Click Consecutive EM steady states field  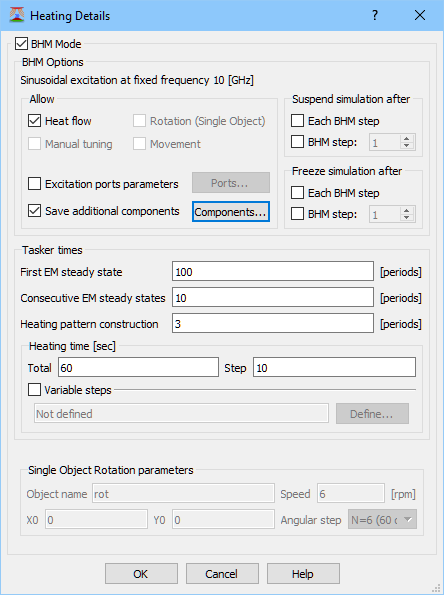tap(273, 298)
